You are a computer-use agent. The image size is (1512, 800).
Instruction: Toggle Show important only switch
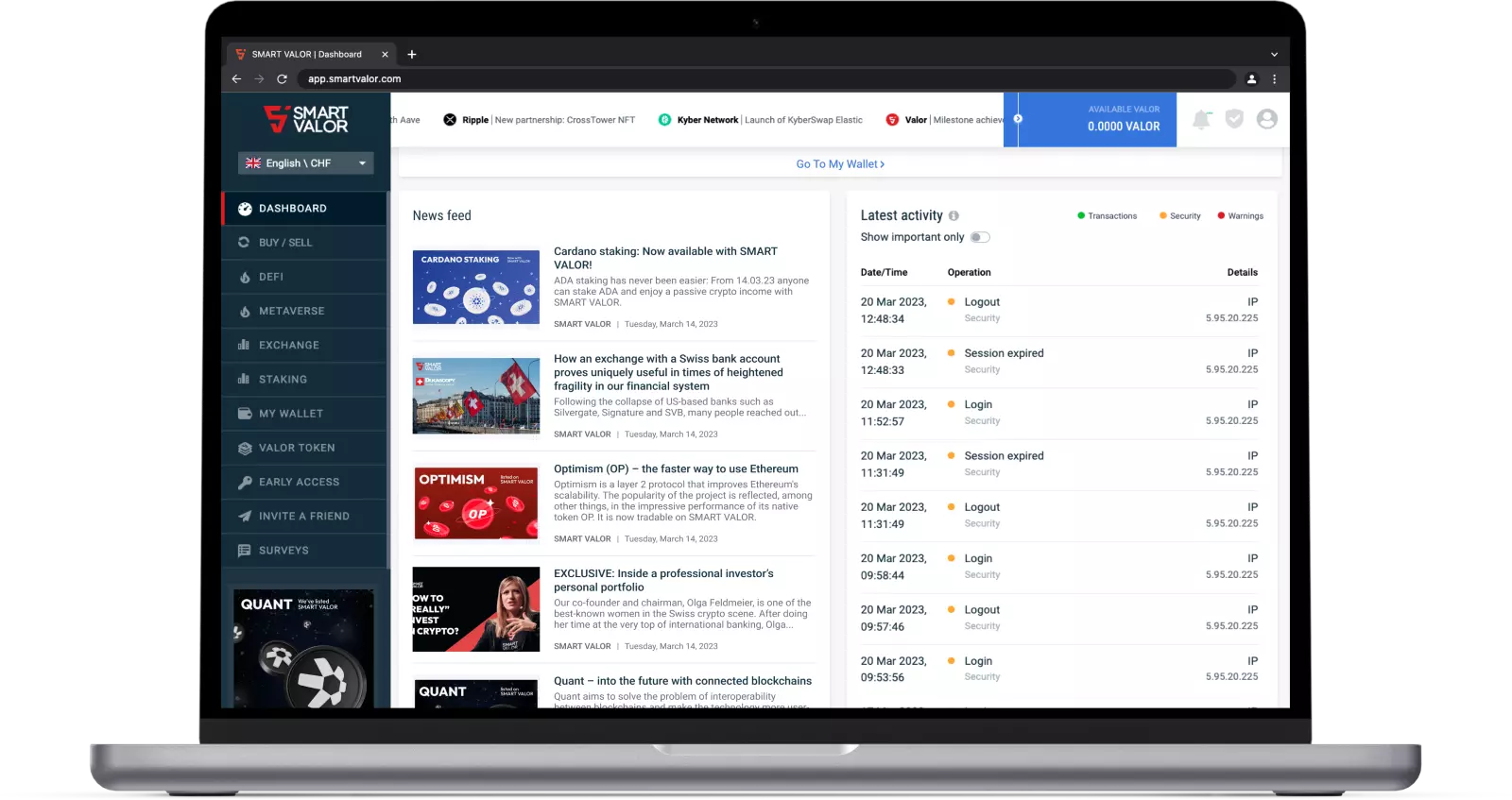[x=980, y=237]
